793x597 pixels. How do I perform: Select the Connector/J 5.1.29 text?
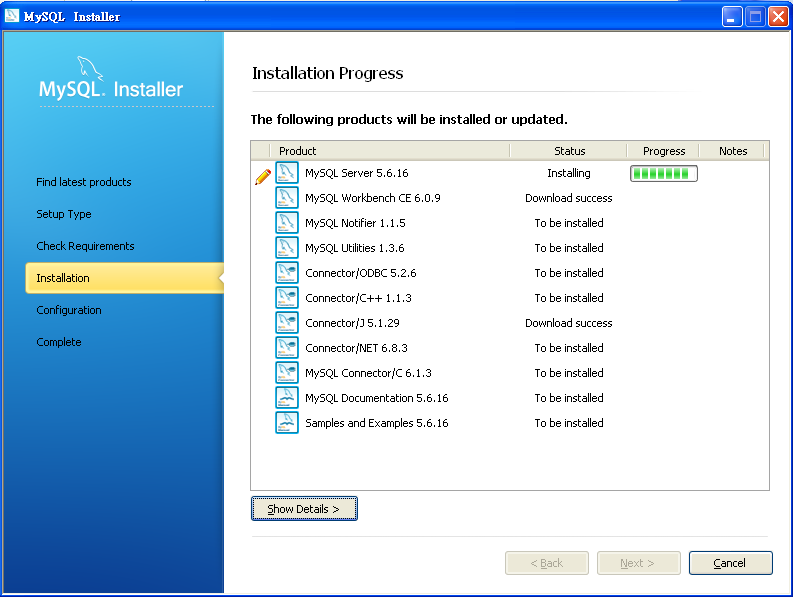[352, 323]
